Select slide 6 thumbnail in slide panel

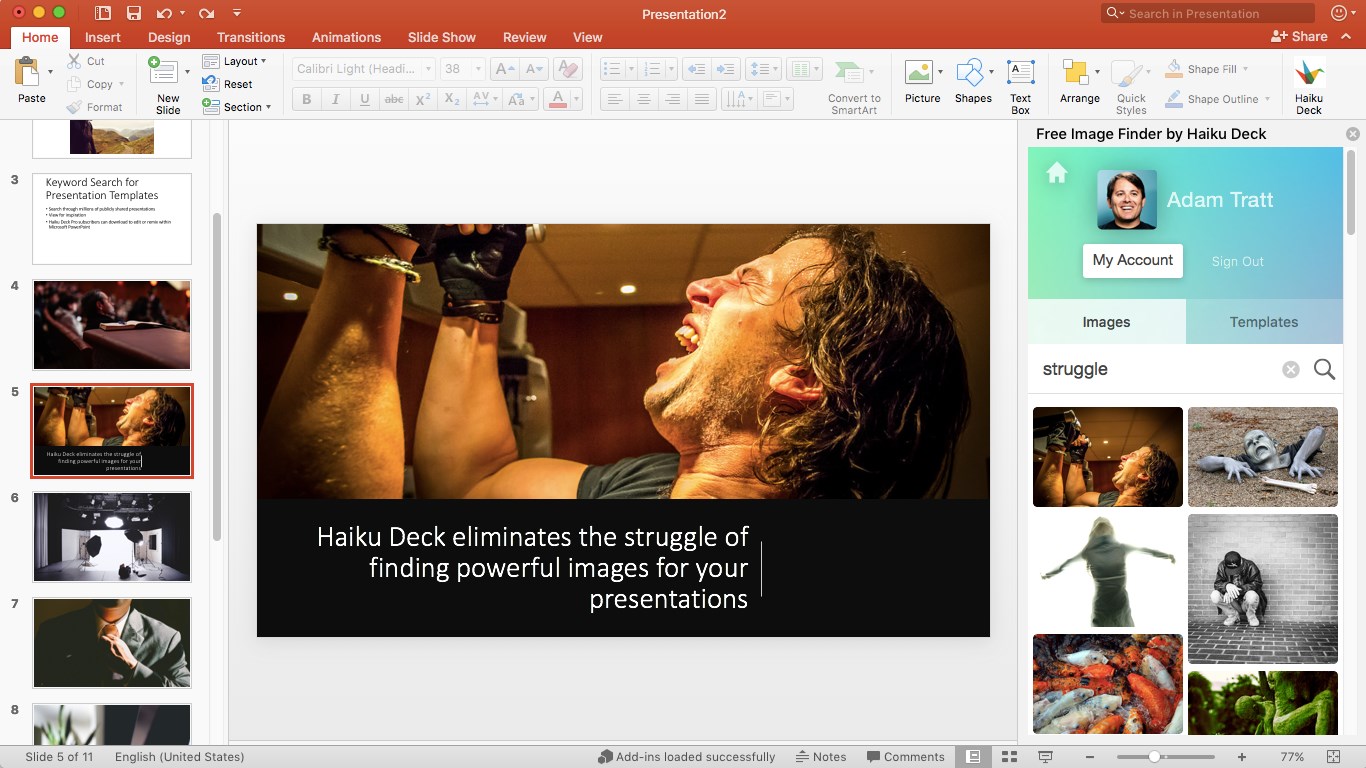112,537
